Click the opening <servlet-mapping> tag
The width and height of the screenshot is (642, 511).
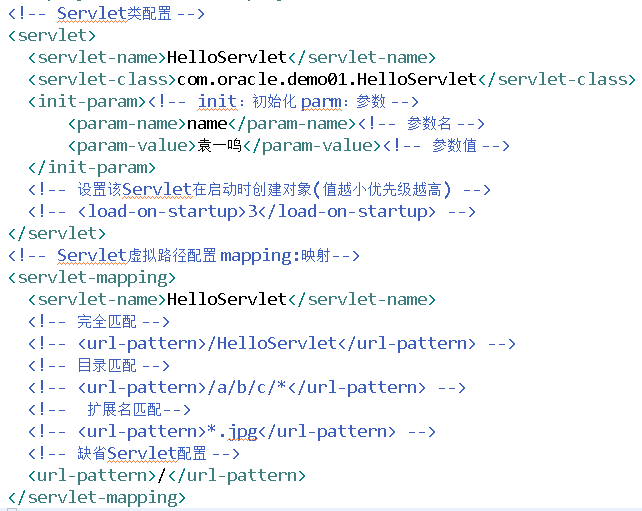[92, 278]
